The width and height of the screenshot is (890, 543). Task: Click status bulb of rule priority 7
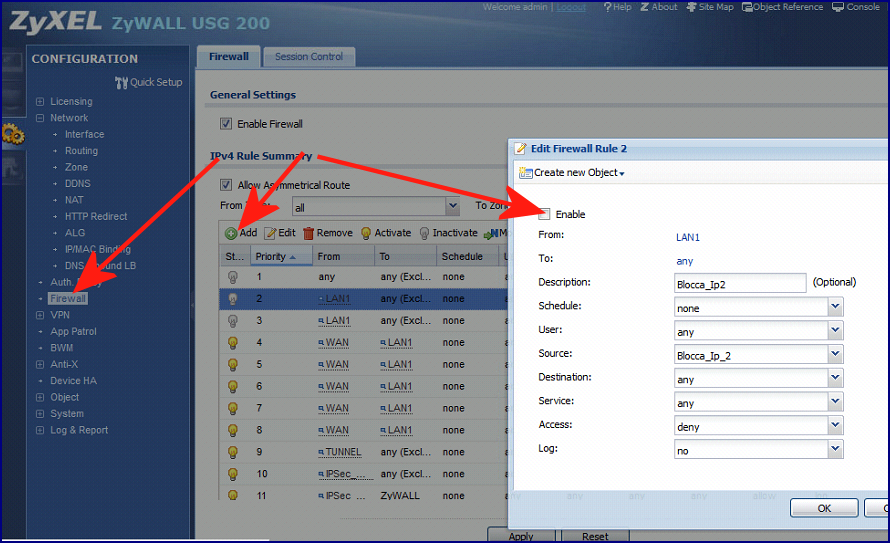(233, 409)
